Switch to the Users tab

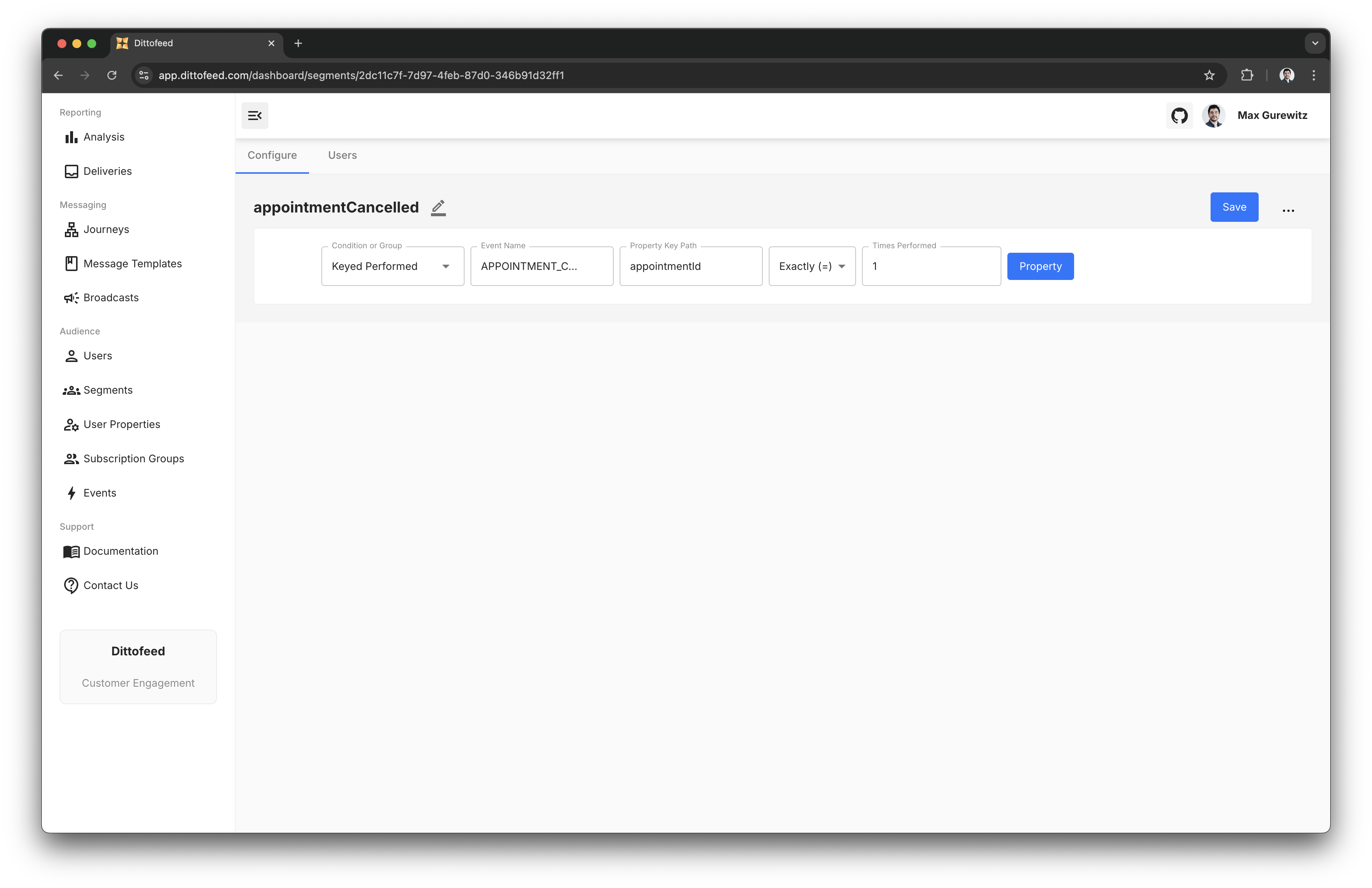(x=342, y=155)
